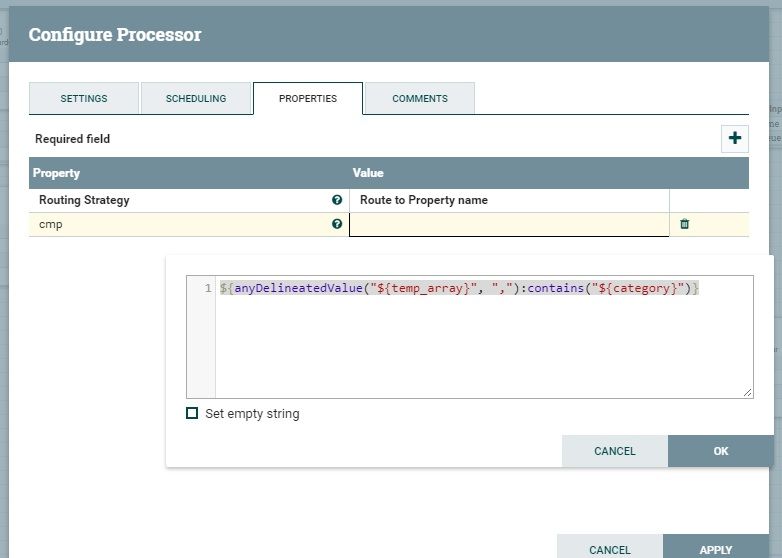782x558 pixels.
Task: Click help icon beside cmp property
Action: coord(337,225)
